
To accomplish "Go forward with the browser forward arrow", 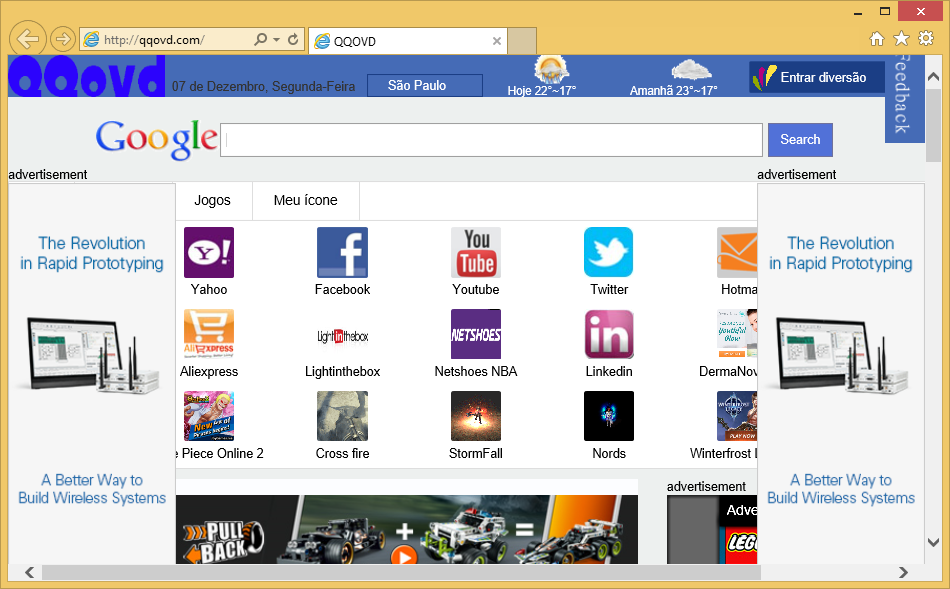I will [62, 39].
